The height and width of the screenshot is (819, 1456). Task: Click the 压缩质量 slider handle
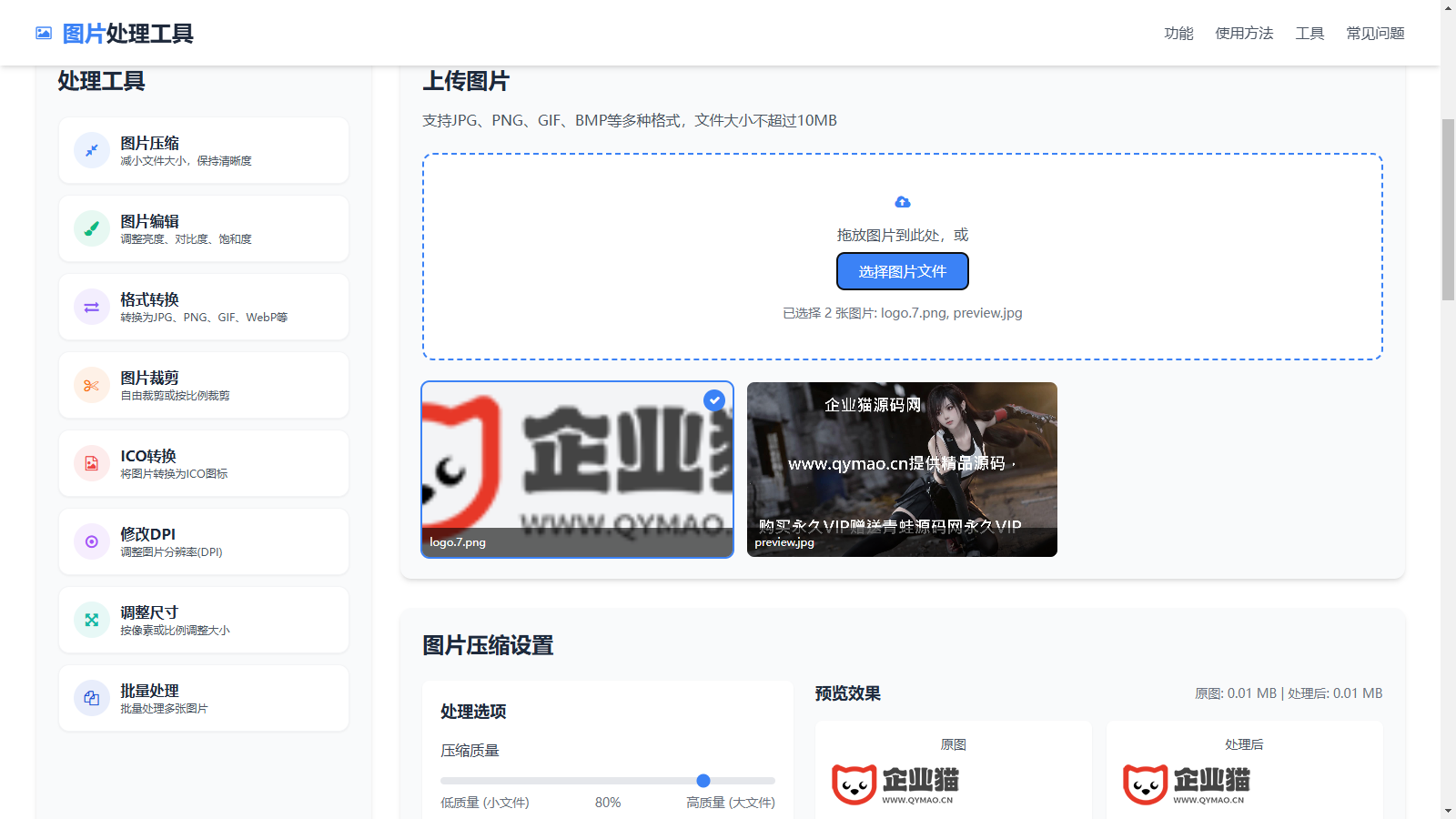click(703, 781)
